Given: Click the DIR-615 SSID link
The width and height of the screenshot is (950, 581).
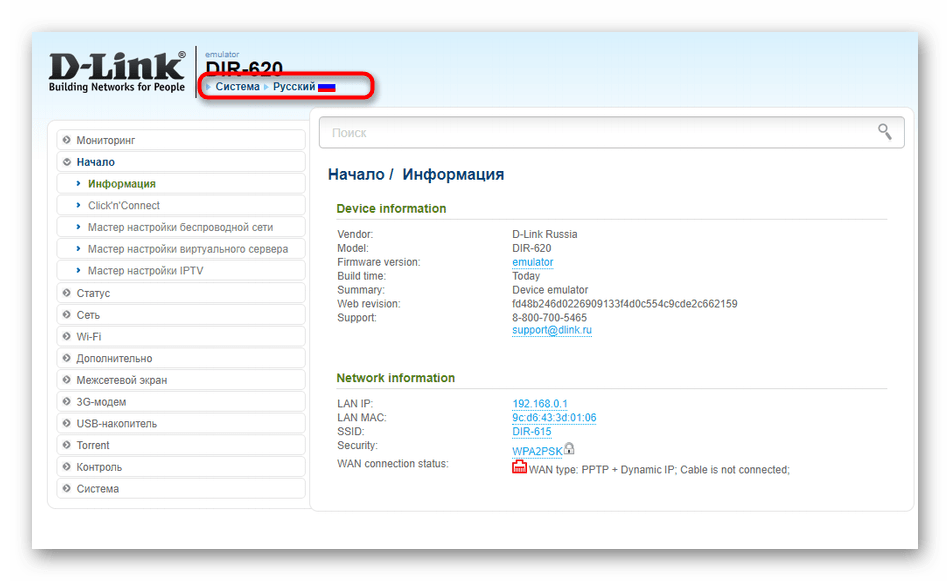Looking at the screenshot, I should (531, 431).
